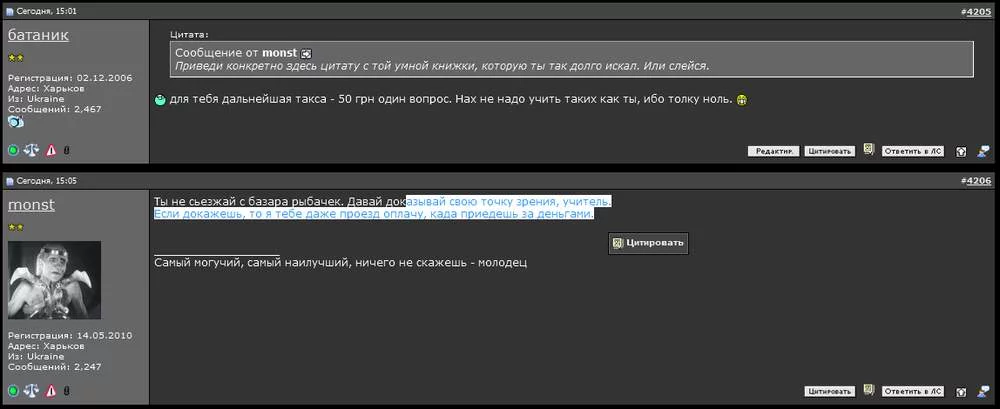The width and height of the screenshot is (1000, 409).
Task: Click the quoted text Приведи конкретно здесь цитату
Action: 443,66
